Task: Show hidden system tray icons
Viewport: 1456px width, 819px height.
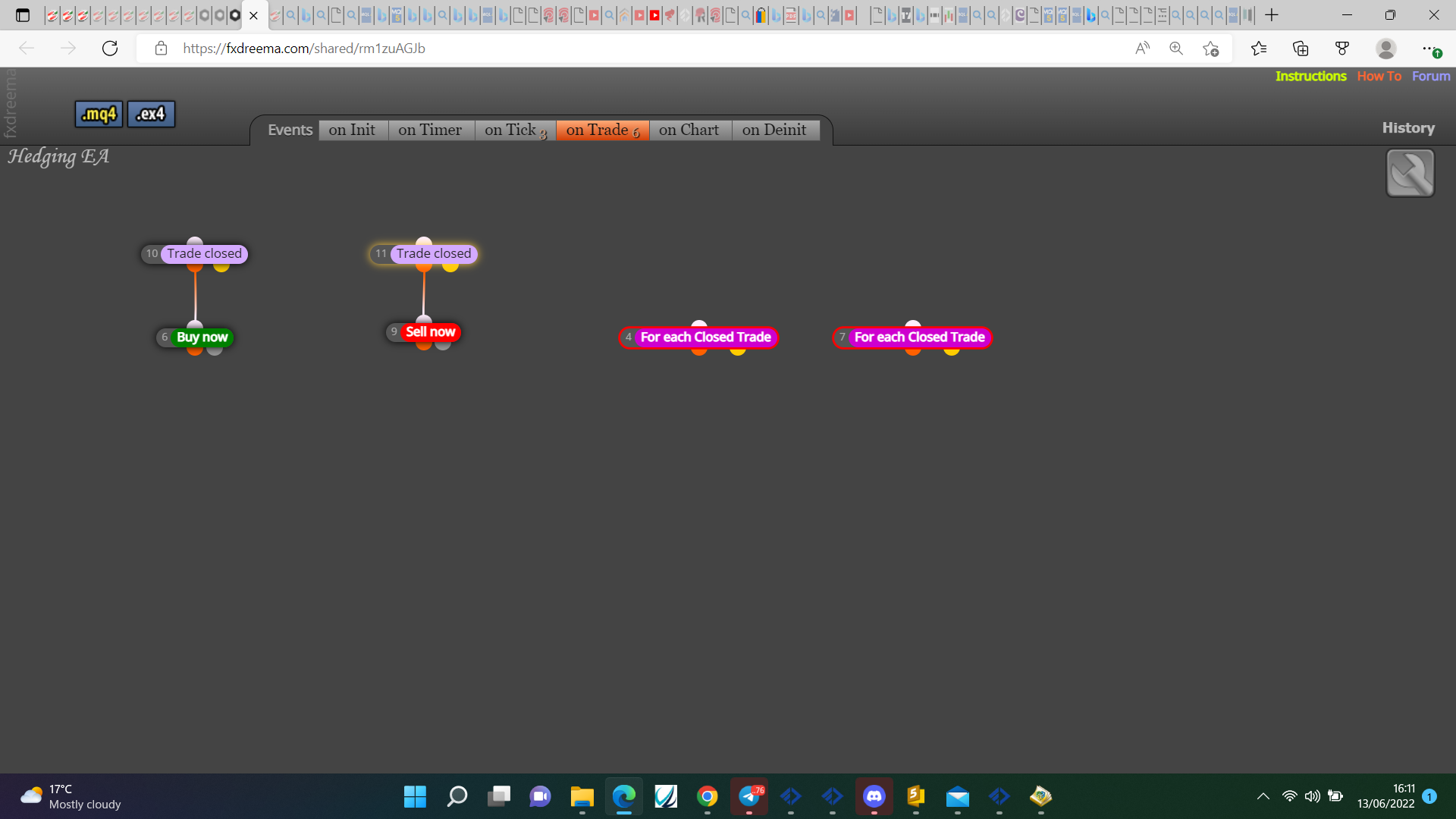Action: click(x=1263, y=796)
